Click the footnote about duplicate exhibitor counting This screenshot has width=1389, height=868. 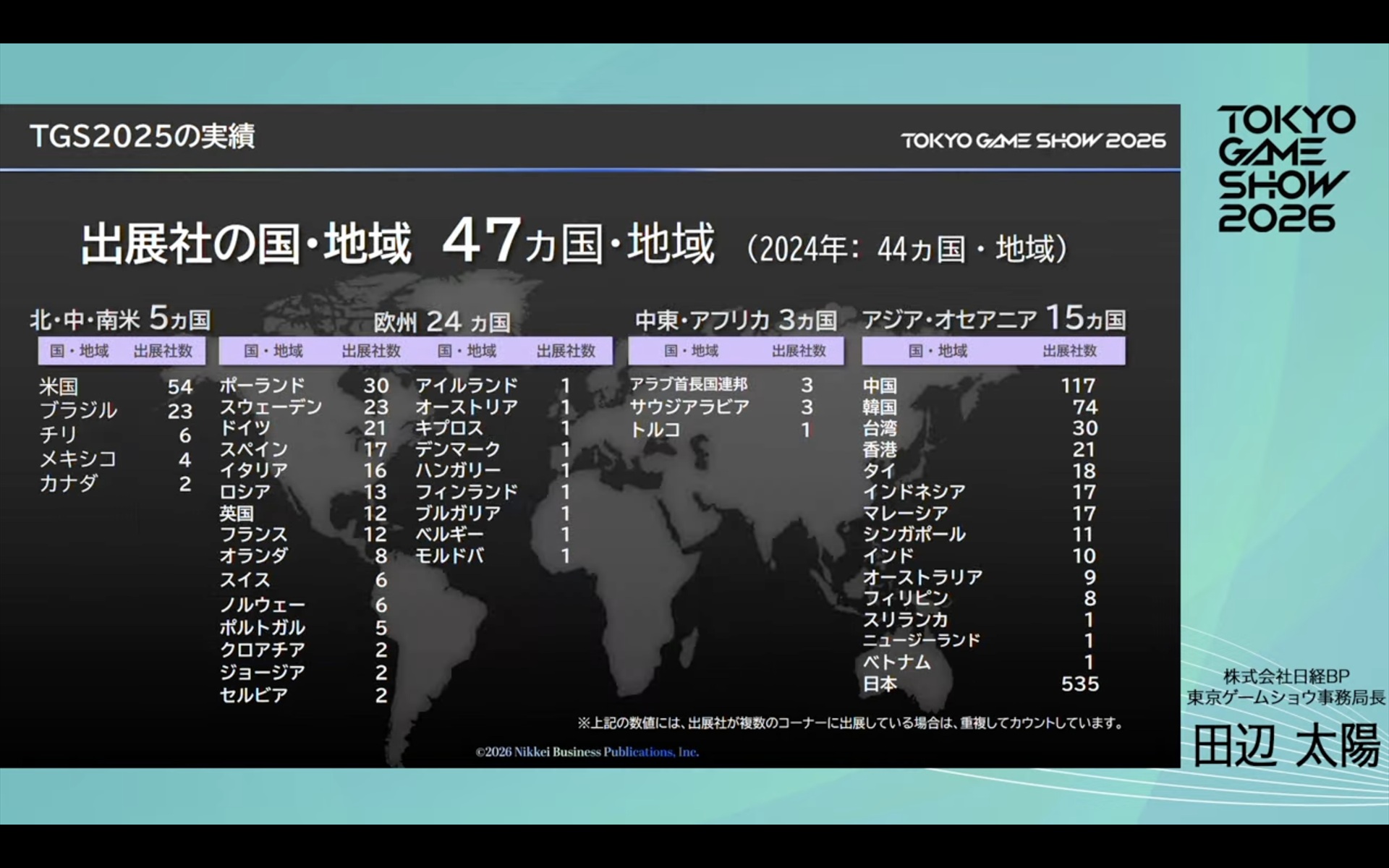tap(849, 723)
